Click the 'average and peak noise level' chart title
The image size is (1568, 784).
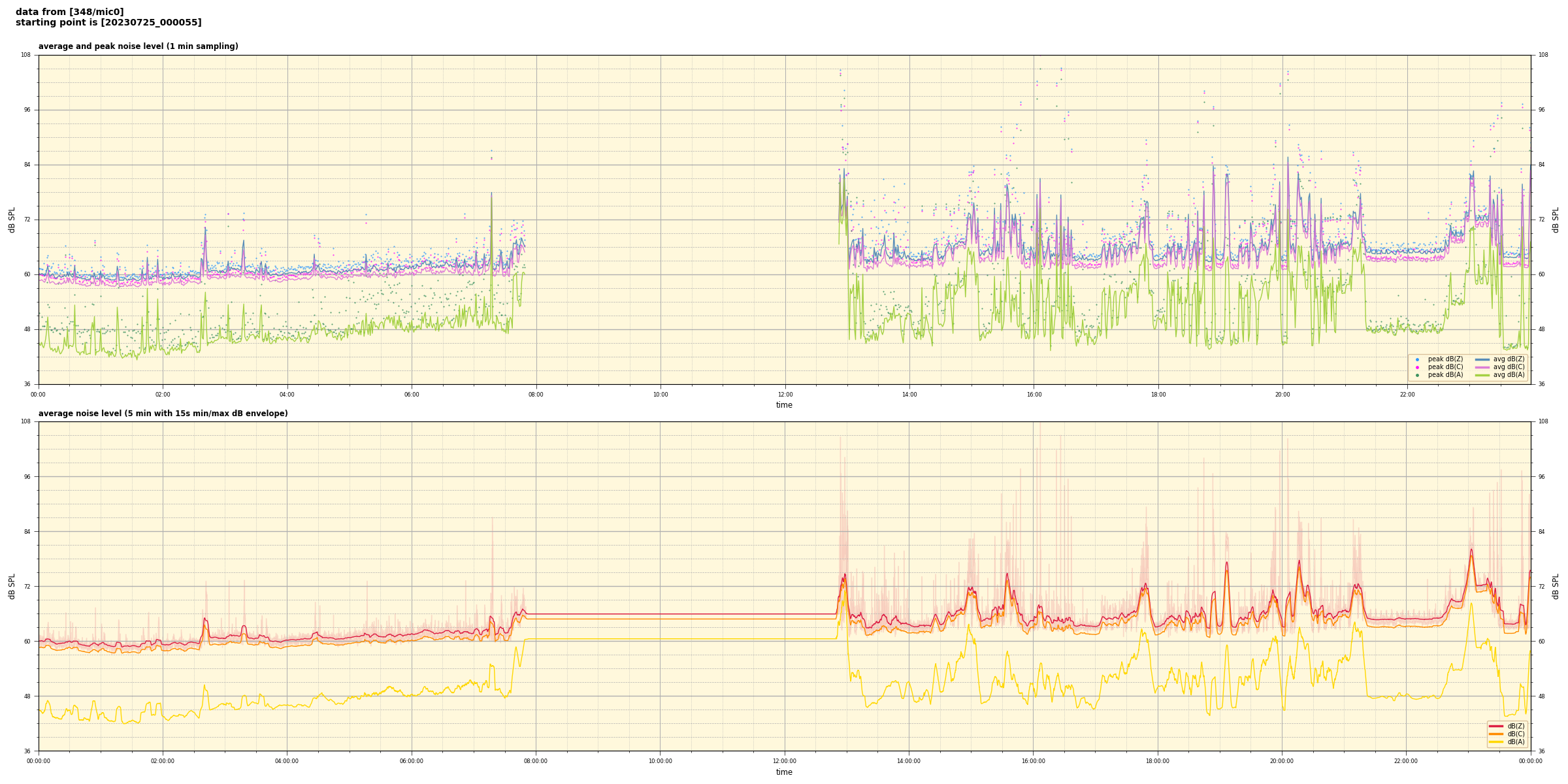pyautogui.click(x=138, y=46)
